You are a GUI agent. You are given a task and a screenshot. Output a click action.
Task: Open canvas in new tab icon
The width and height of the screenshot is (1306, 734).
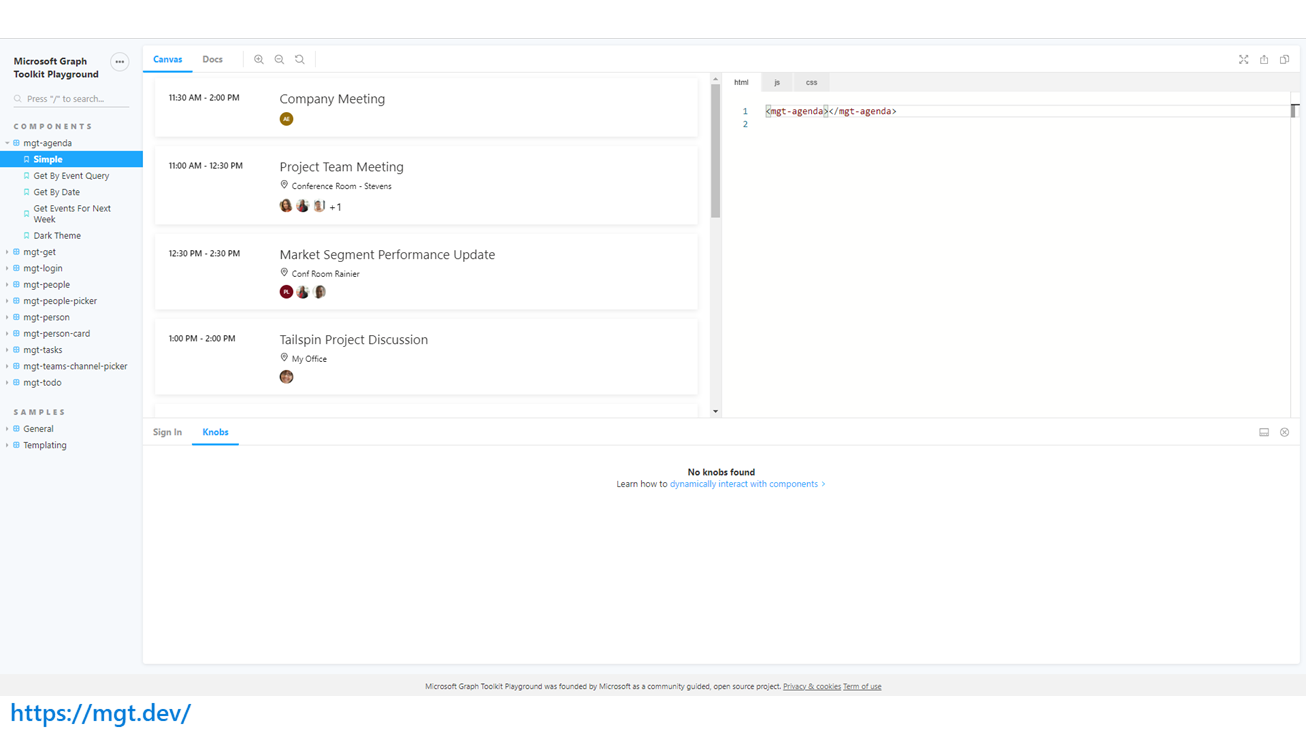[x=1264, y=60]
